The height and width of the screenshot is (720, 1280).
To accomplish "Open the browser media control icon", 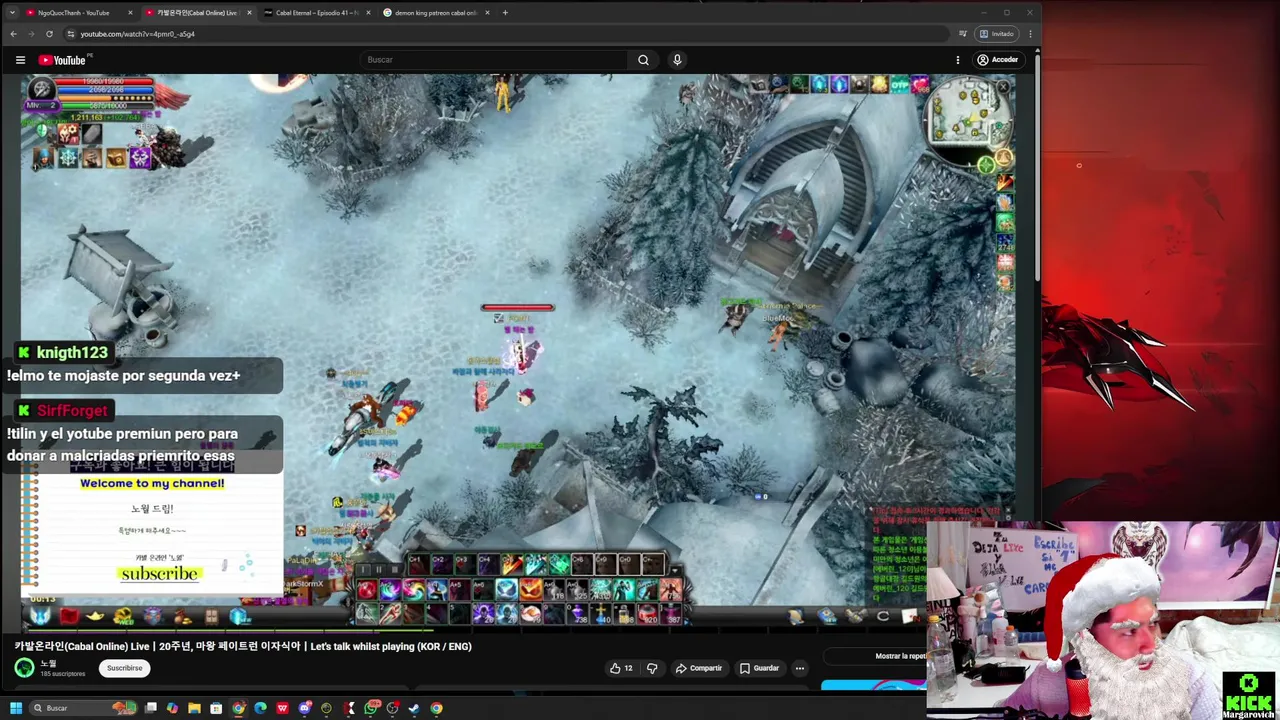I will [x=963, y=34].
